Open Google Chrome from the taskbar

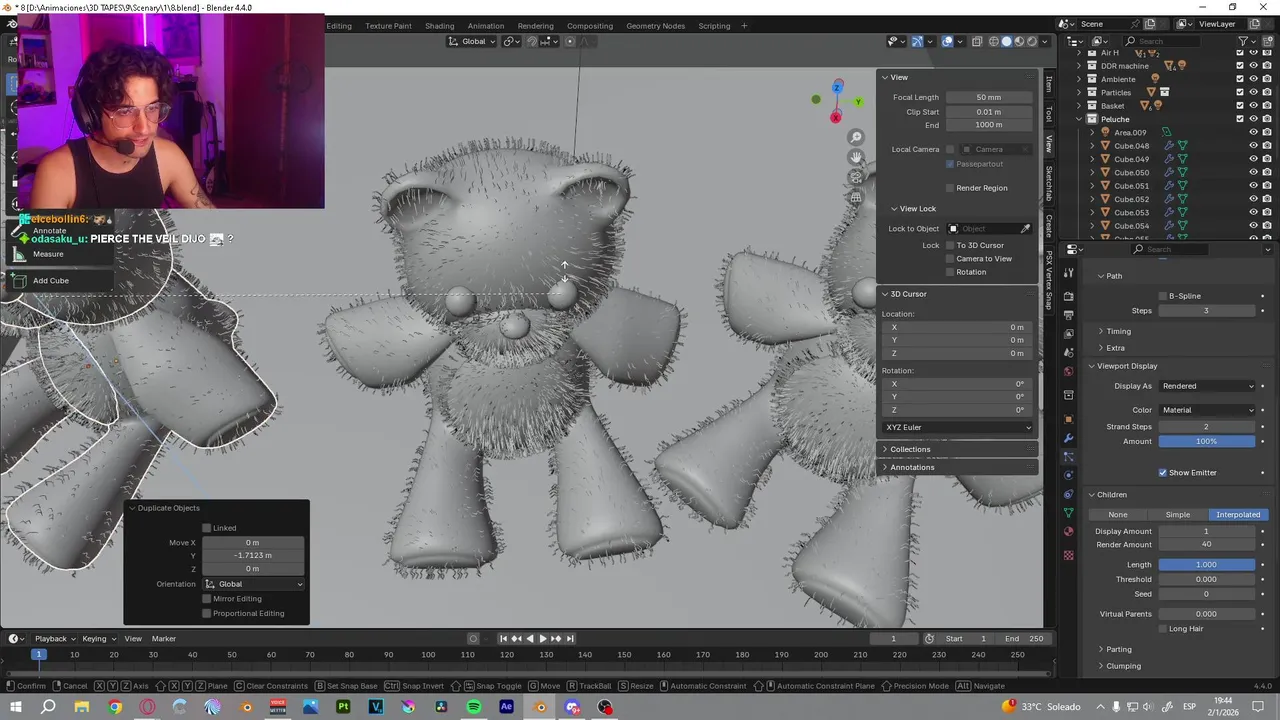[x=115, y=707]
